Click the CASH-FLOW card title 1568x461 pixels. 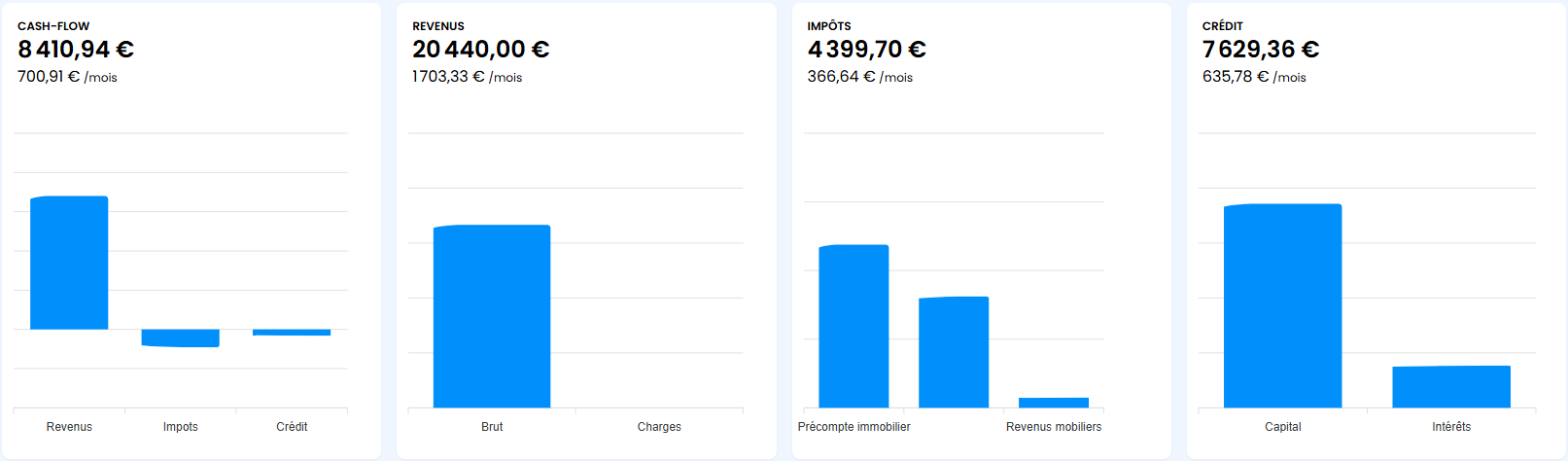pyautogui.click(x=53, y=26)
